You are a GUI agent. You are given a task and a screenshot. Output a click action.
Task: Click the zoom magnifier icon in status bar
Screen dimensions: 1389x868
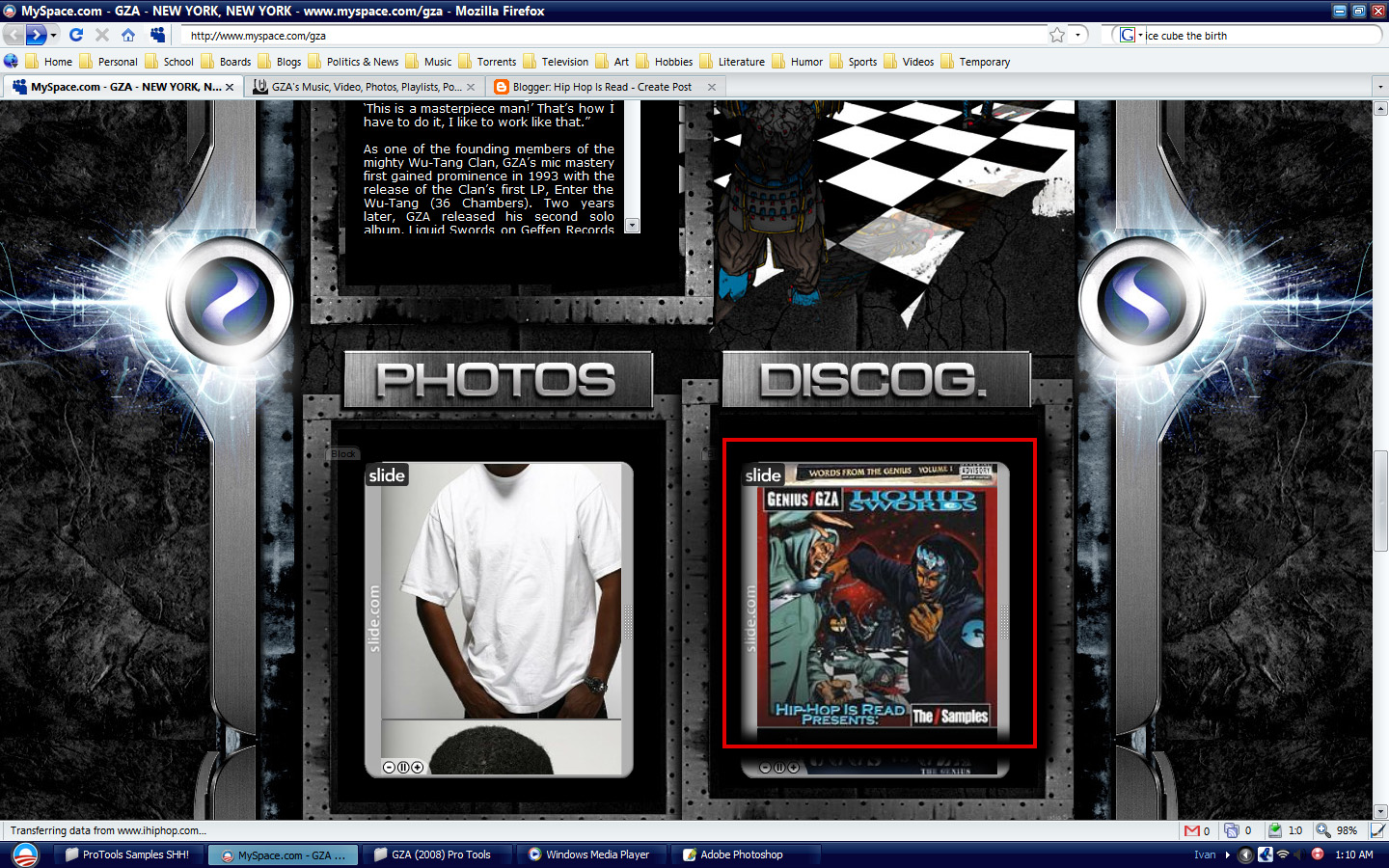coord(1323,830)
